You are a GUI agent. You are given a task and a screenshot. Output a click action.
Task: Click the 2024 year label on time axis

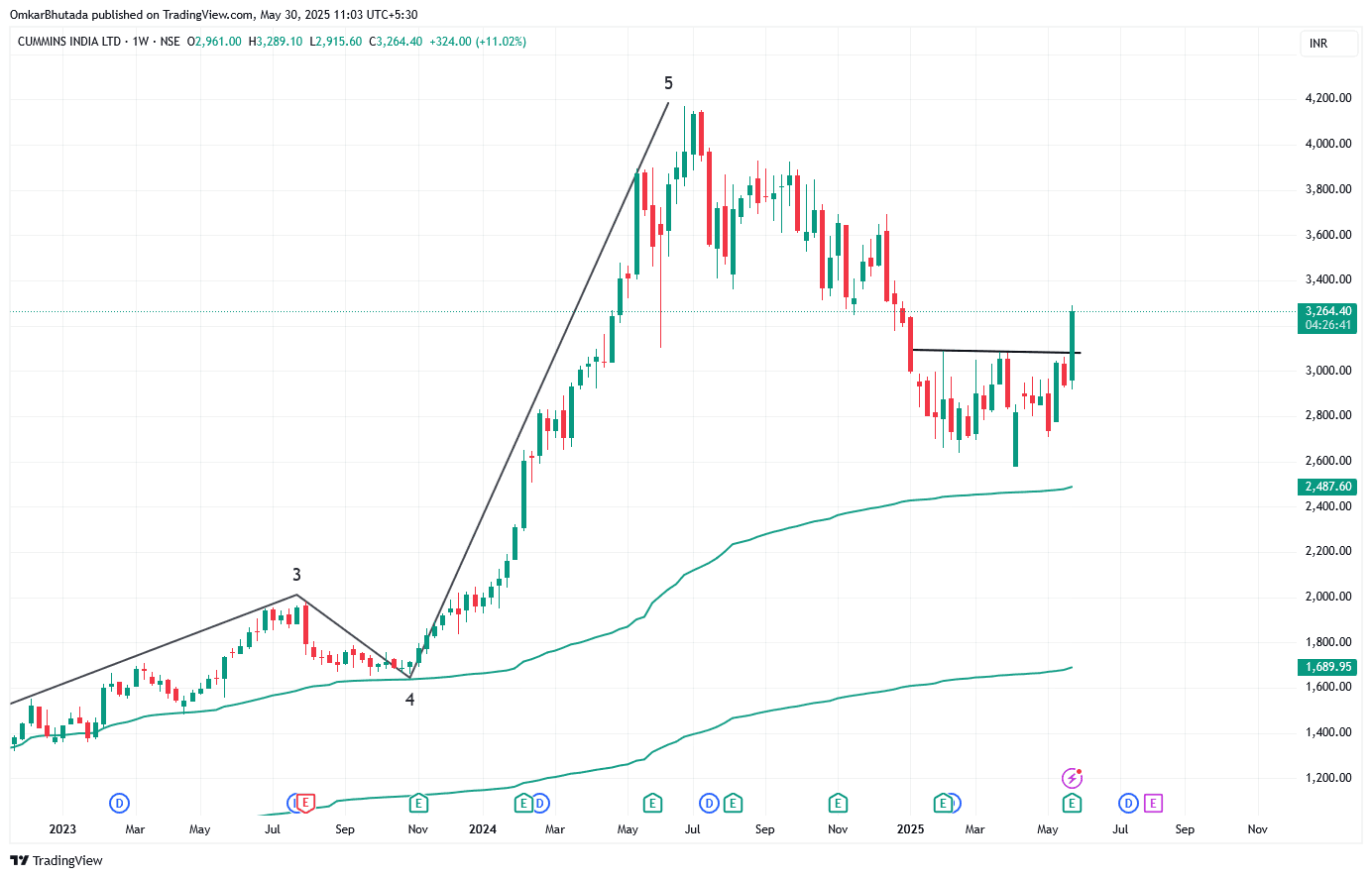tap(483, 829)
